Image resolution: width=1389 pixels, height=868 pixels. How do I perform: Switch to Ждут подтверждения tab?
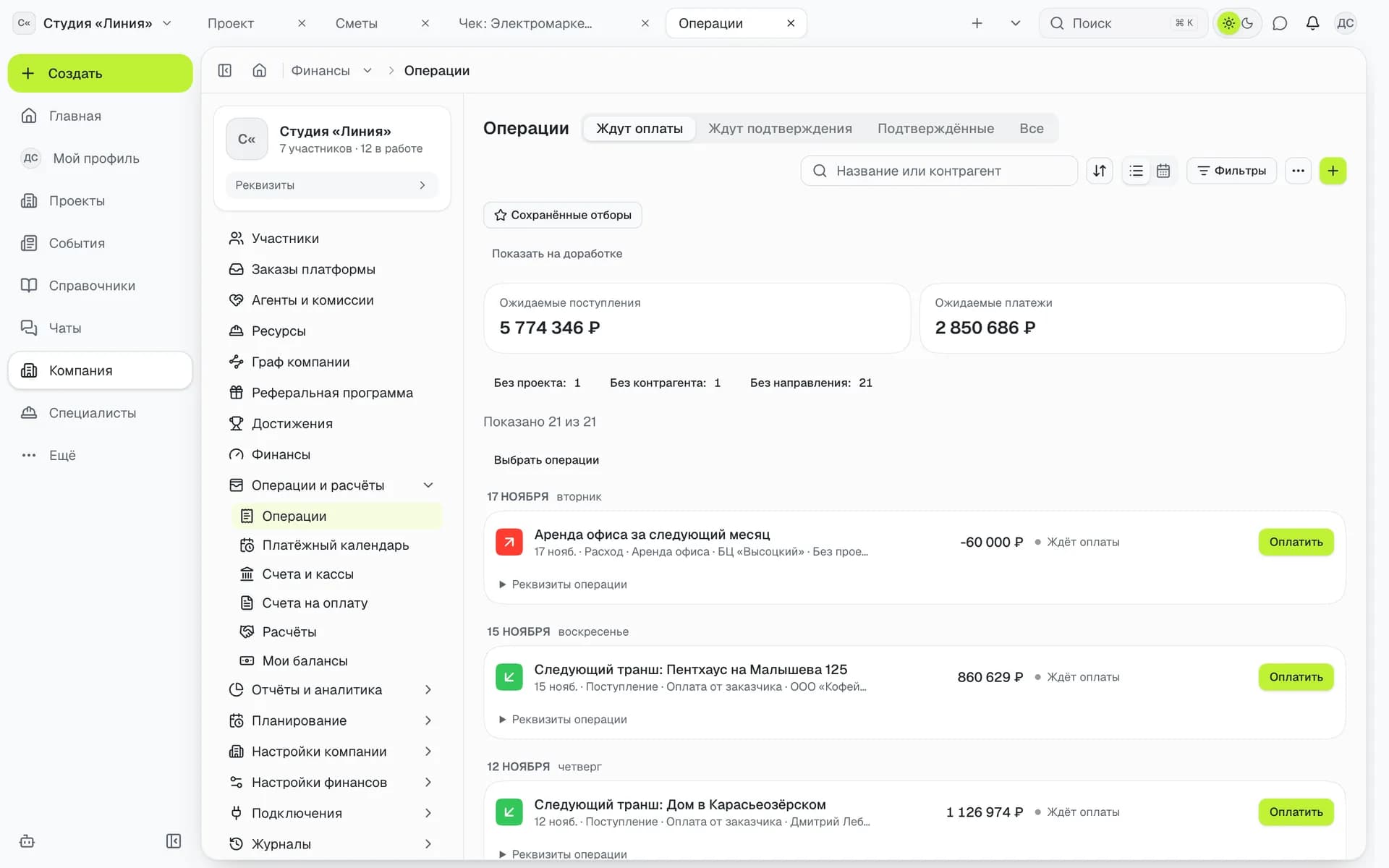coord(780,128)
